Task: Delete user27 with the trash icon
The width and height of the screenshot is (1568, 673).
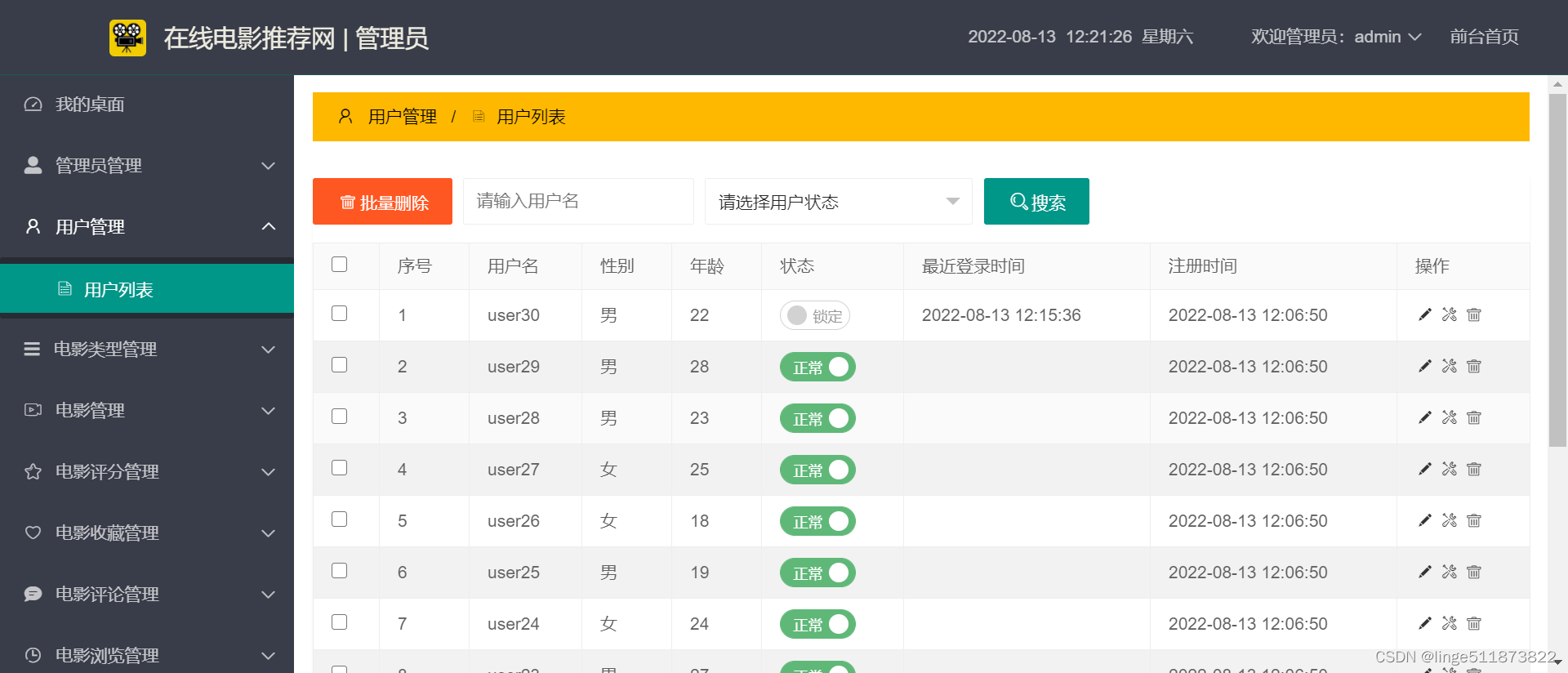Action: (x=1474, y=469)
